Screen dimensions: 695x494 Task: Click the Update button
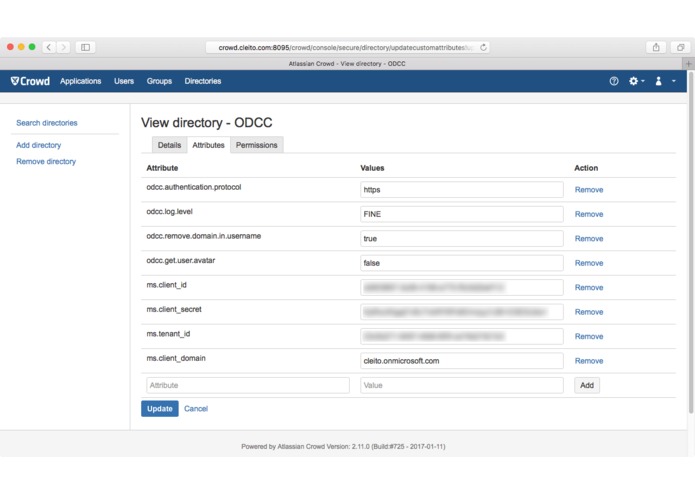coord(160,408)
